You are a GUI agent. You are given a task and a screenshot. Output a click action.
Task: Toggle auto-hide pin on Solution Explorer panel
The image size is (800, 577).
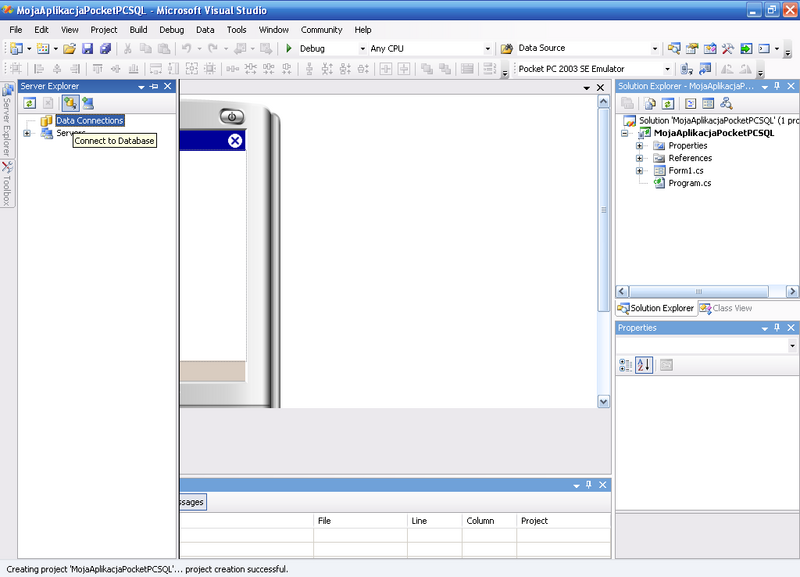tap(777, 86)
